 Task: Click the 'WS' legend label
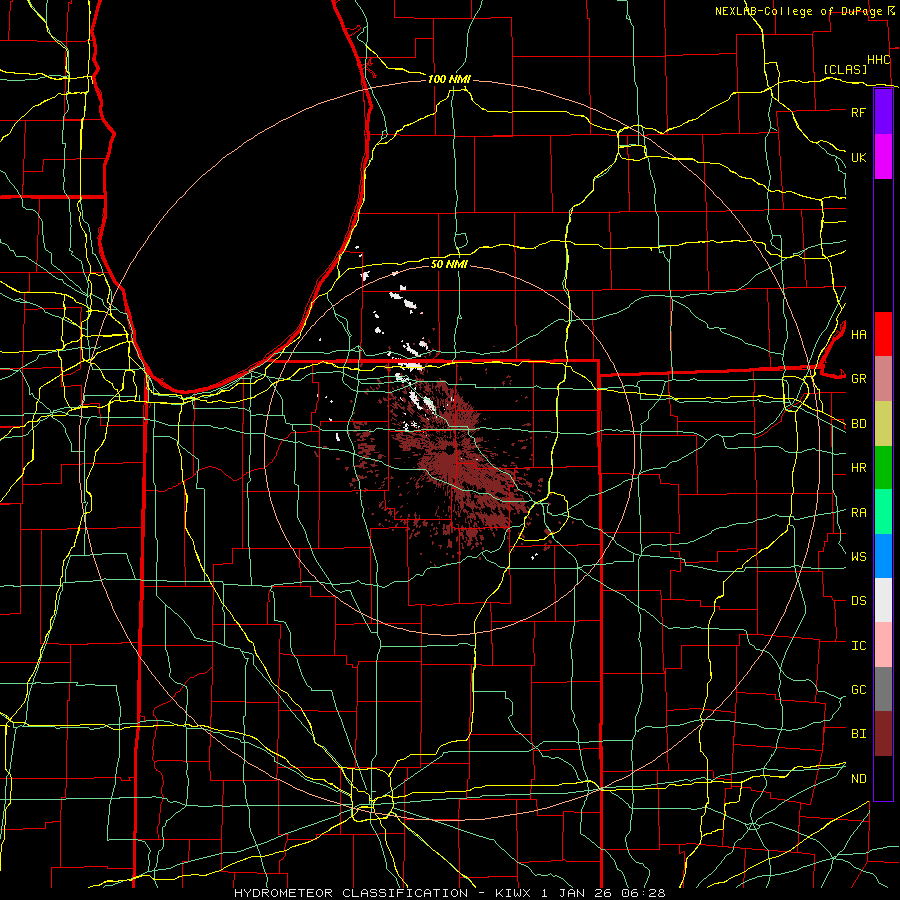point(858,557)
